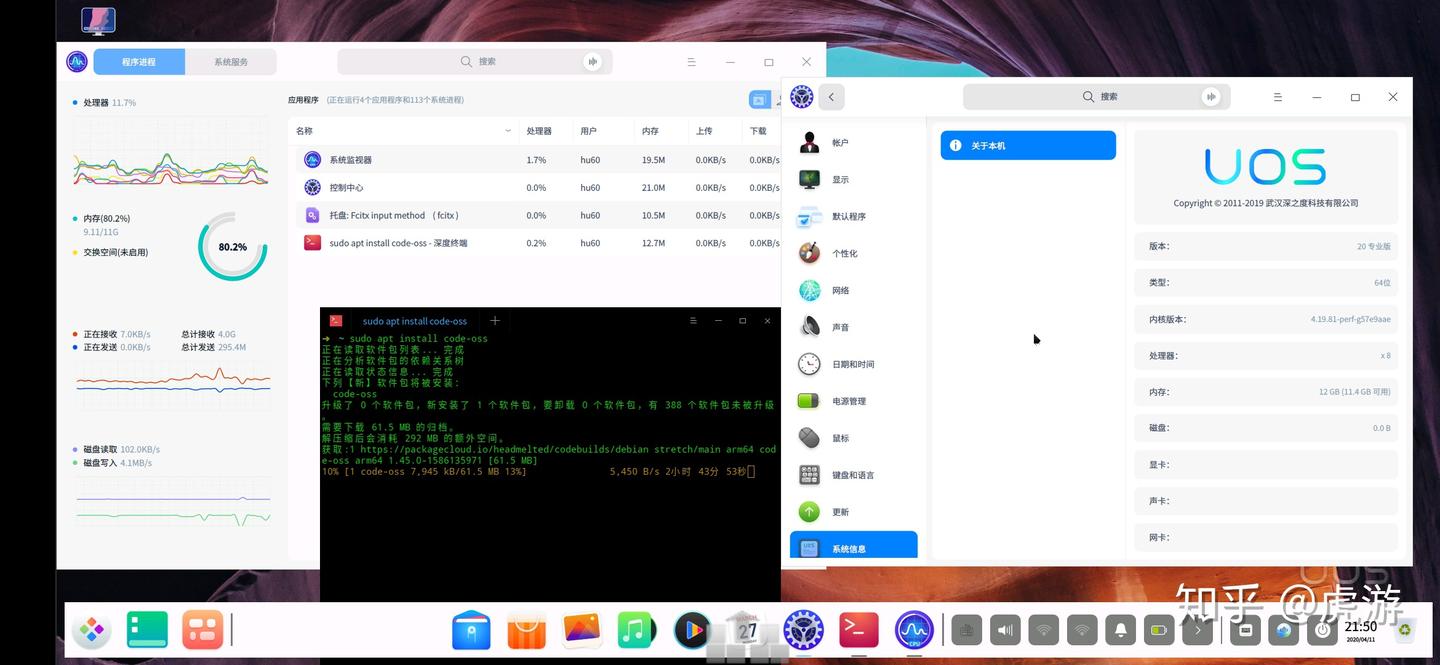Launch the App Store from the dock
The image size is (1440, 665).
(526, 630)
